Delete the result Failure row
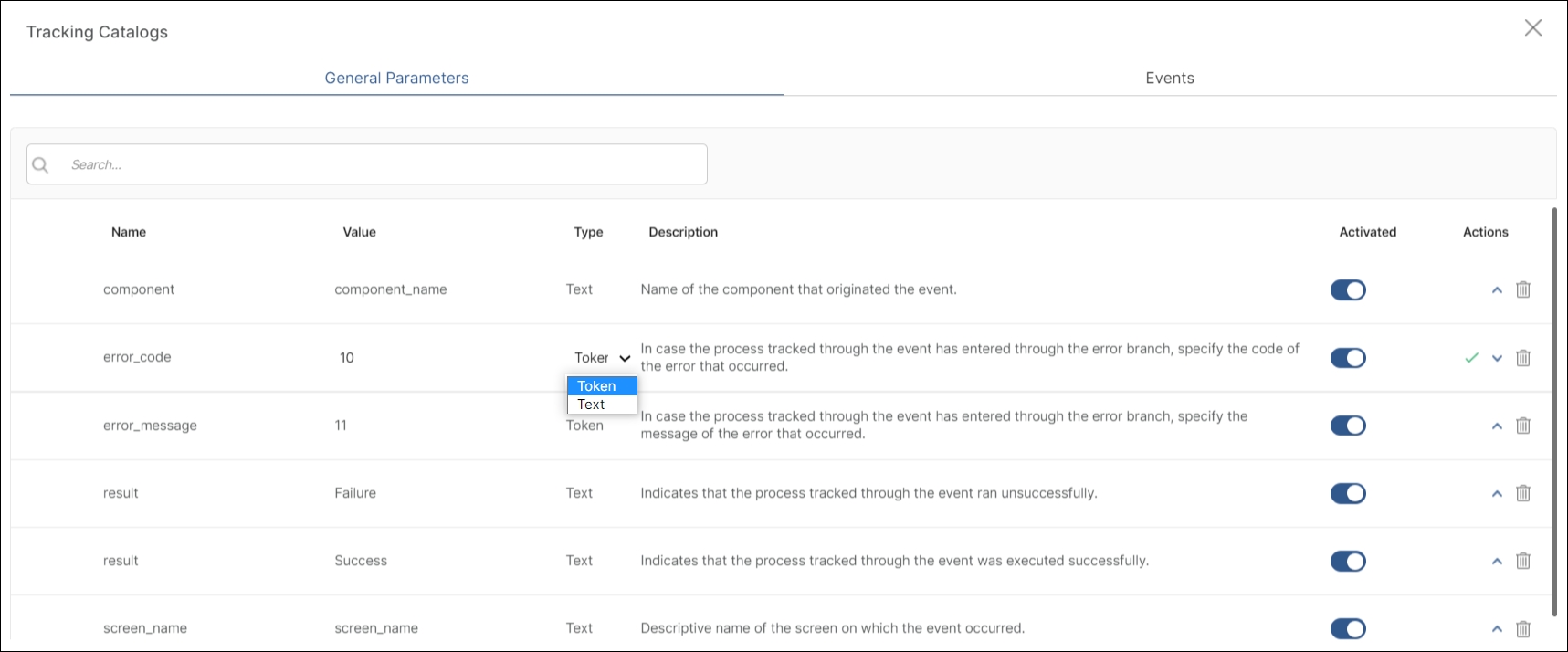Viewport: 1568px width, 652px height. pyautogui.click(x=1523, y=493)
